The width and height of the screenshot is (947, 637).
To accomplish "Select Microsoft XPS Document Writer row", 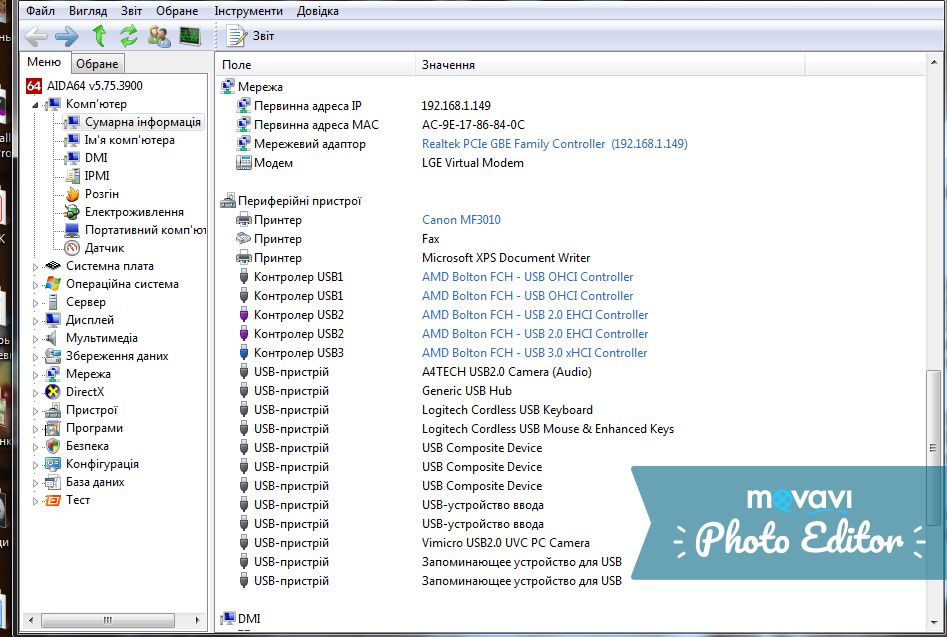I will click(571, 258).
